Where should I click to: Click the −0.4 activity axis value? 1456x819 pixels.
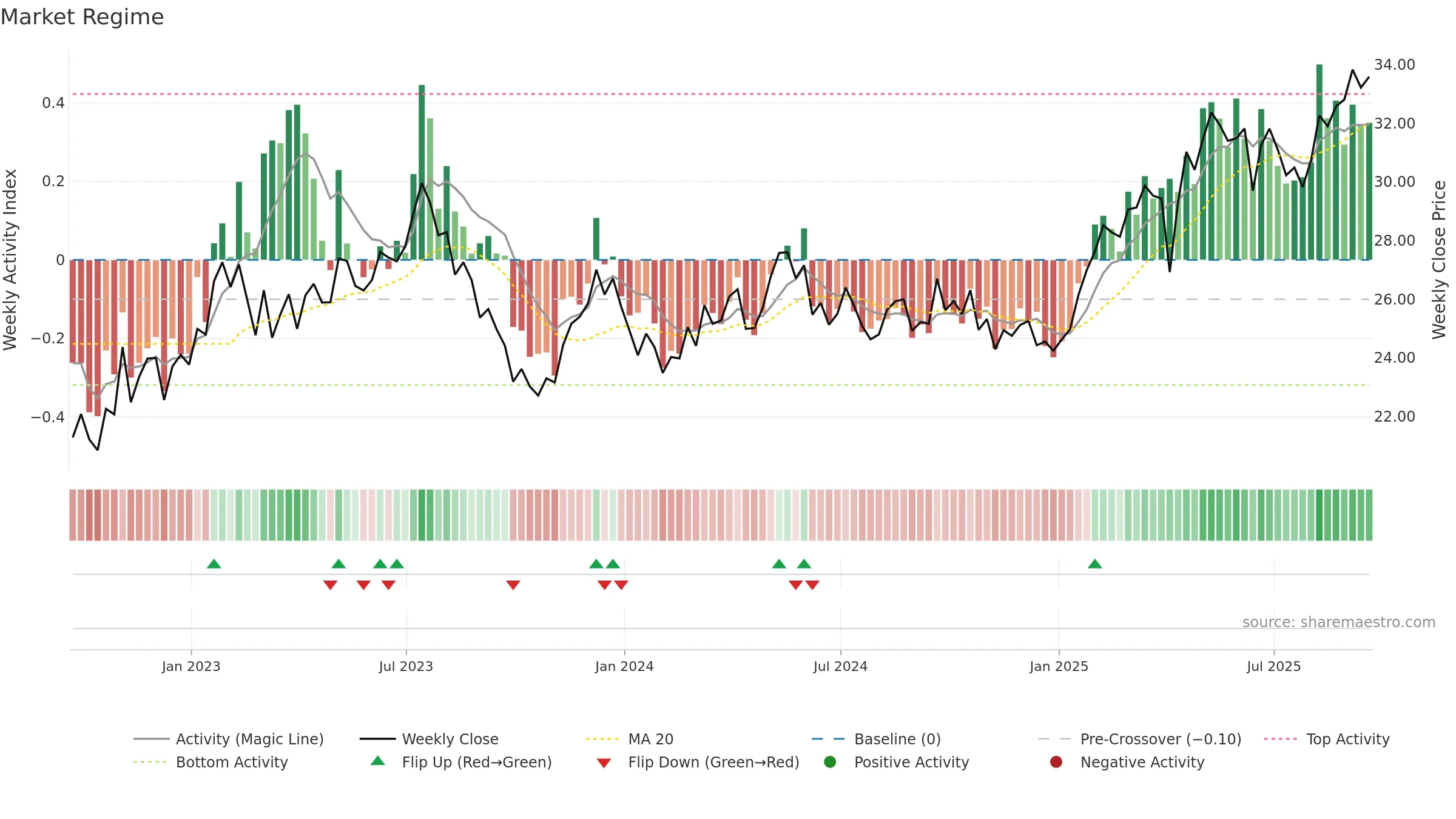coord(48,417)
